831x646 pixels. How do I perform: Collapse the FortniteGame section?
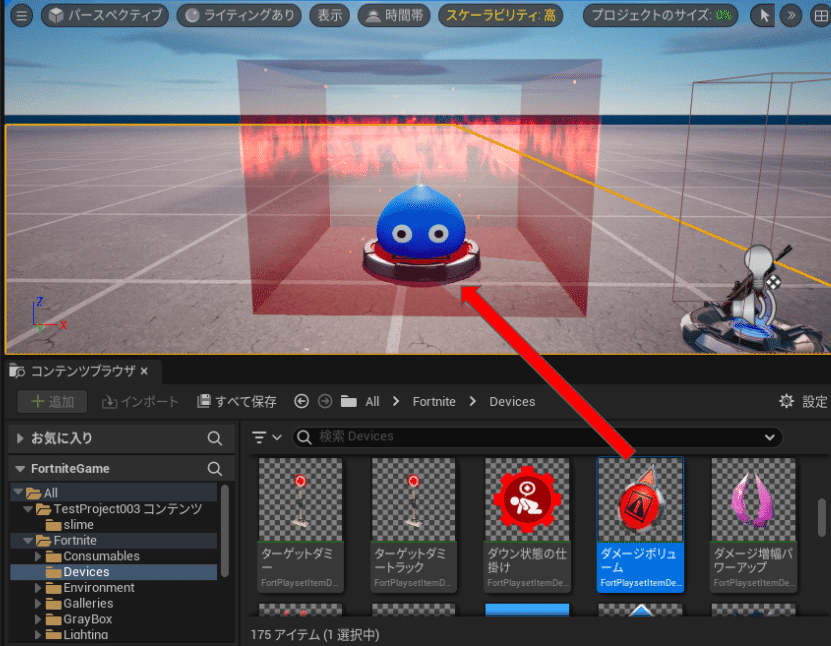tap(20, 468)
